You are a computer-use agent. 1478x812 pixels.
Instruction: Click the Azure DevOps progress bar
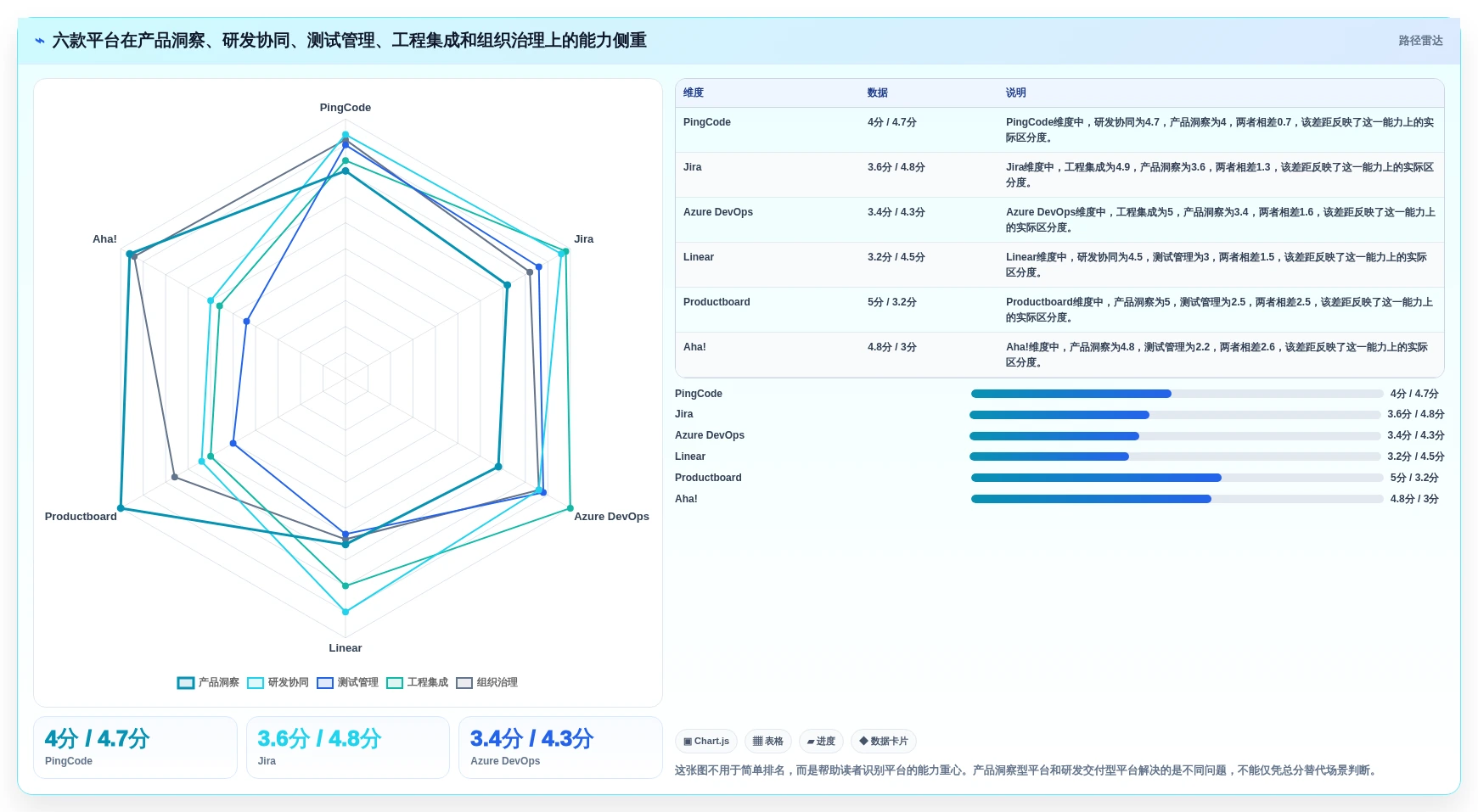tap(1175, 436)
